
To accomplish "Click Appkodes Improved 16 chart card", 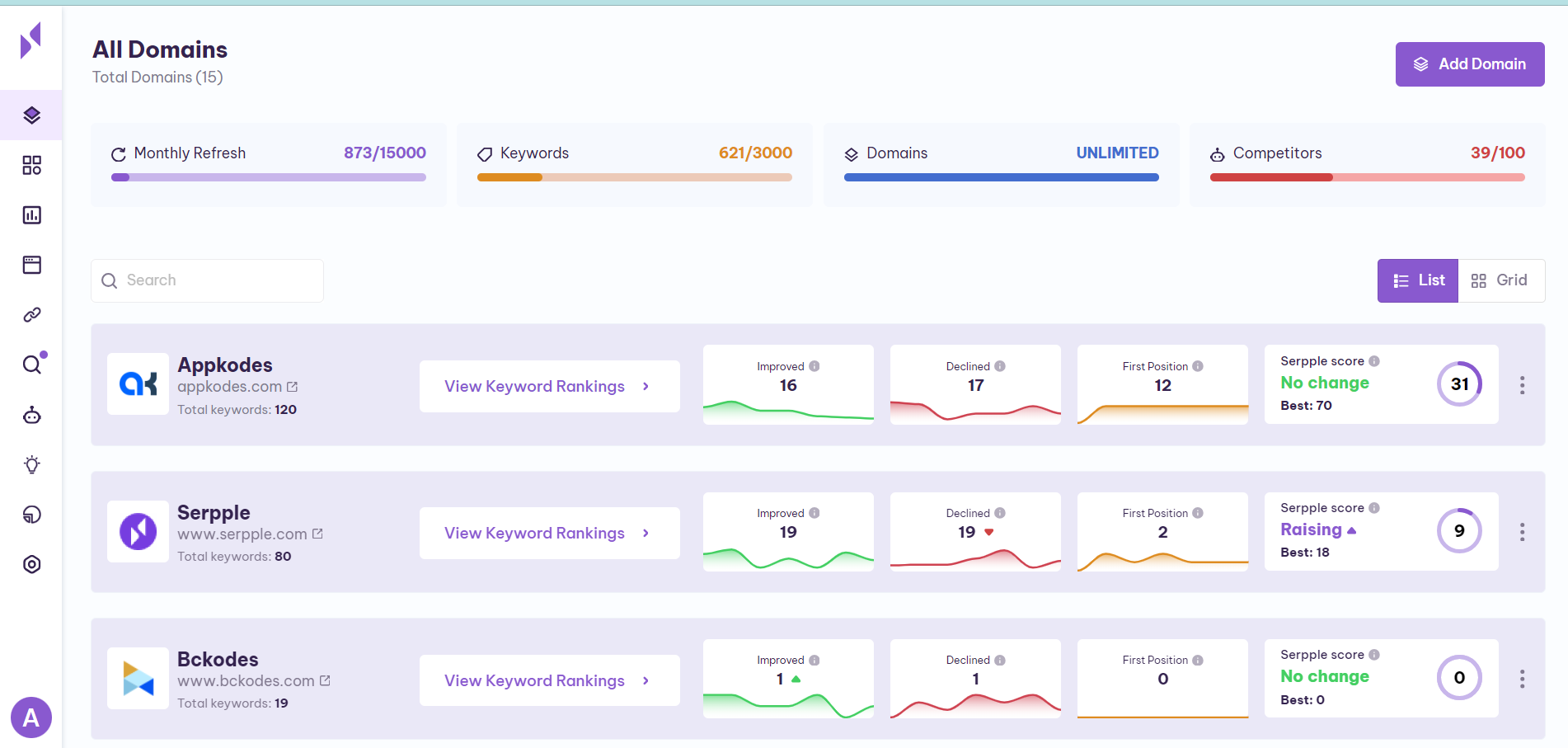I will [x=788, y=384].
